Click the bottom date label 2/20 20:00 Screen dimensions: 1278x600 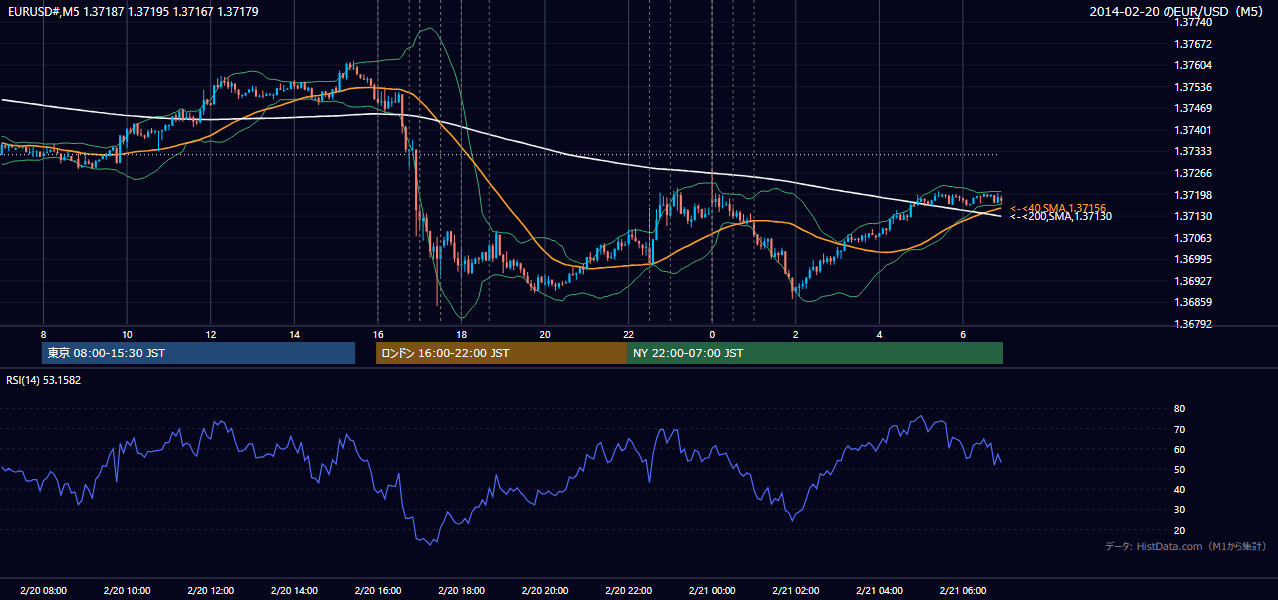544,591
